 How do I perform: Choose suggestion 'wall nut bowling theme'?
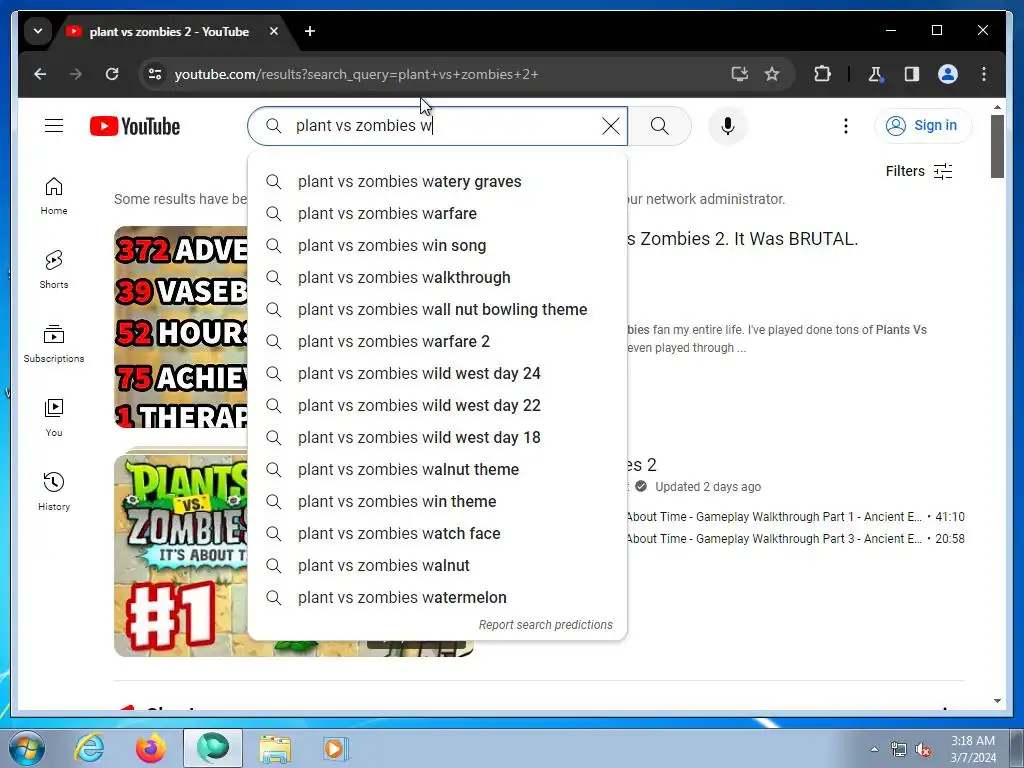coord(437,310)
